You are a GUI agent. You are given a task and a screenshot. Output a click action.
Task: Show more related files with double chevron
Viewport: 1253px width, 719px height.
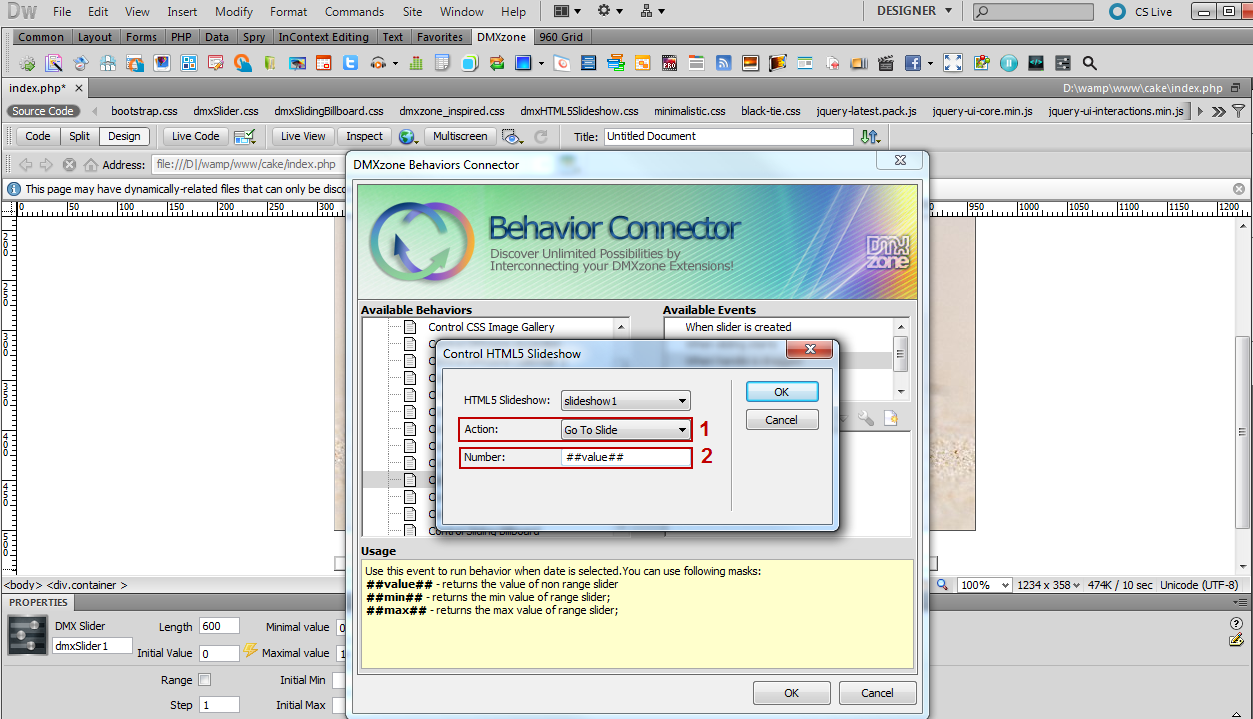point(1219,111)
